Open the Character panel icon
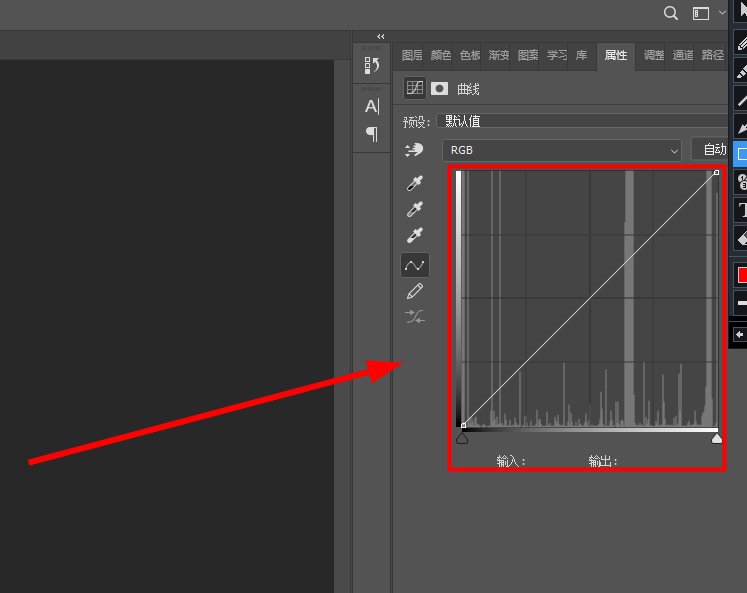Viewport: 747px width, 593px height. click(x=372, y=106)
